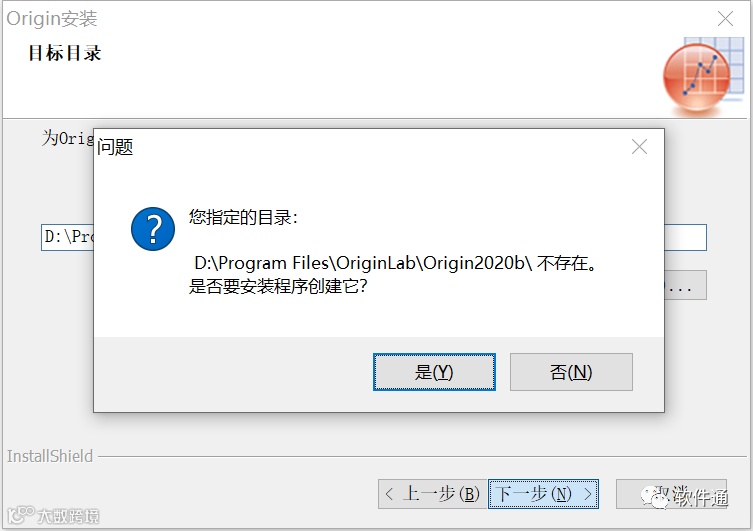Close the Origin安装 installer window

point(725,19)
